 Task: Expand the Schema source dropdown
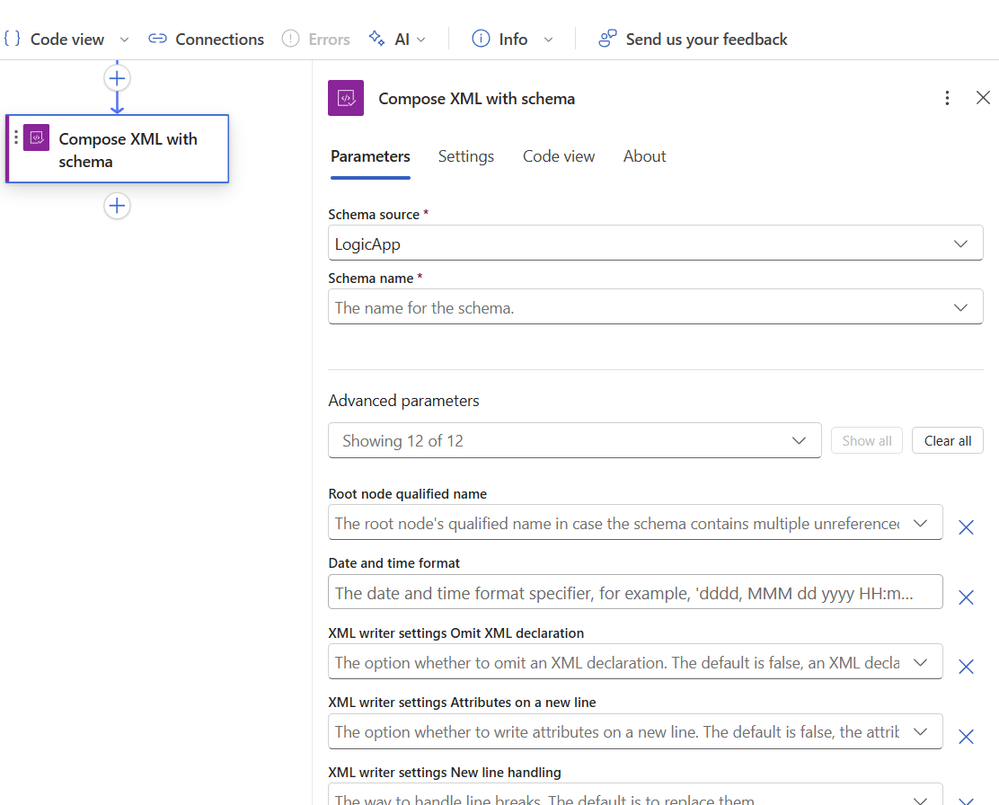point(655,244)
